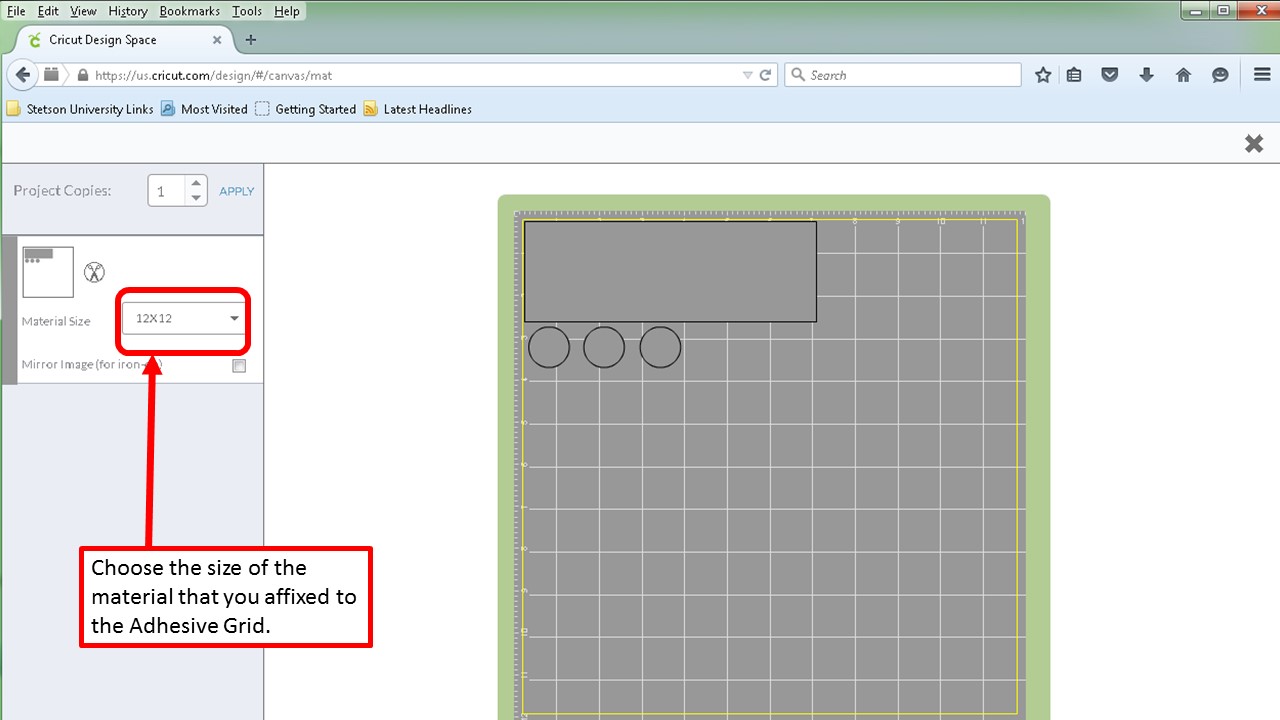This screenshot has width=1280, height=720.
Task: Toggle Mirror Image (for iron-on) checkbox
Action: pyautogui.click(x=239, y=366)
